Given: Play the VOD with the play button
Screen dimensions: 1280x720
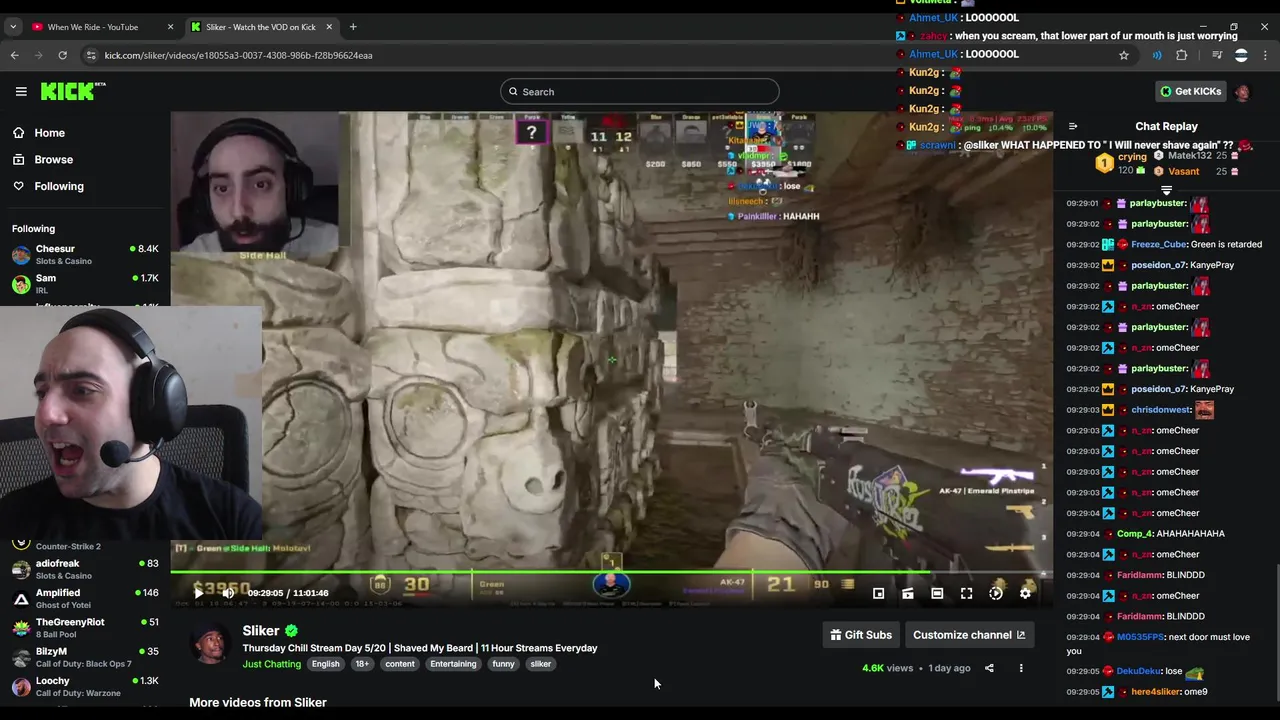Looking at the screenshot, I should (198, 593).
